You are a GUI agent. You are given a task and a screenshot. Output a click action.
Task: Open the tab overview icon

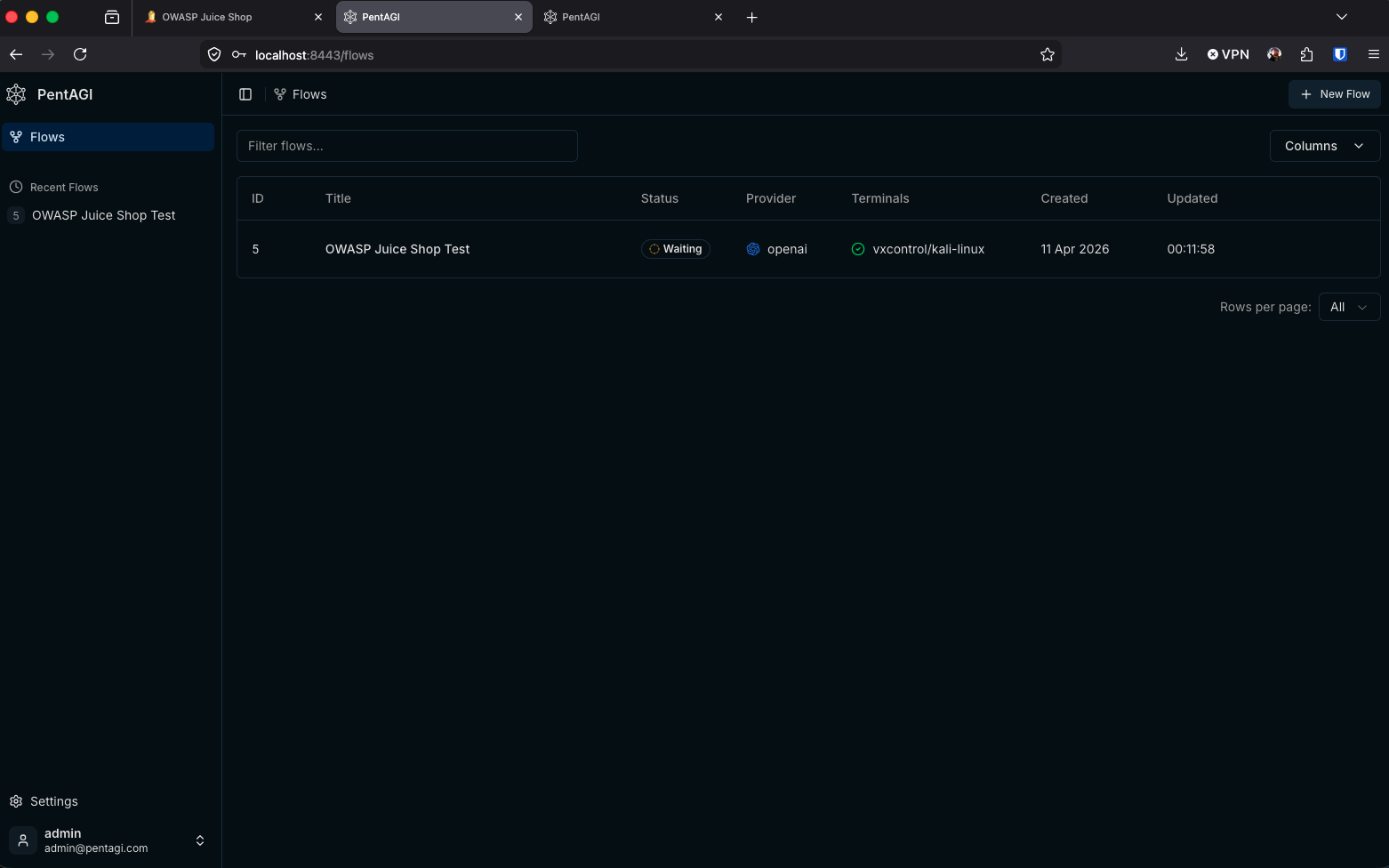[x=112, y=17]
